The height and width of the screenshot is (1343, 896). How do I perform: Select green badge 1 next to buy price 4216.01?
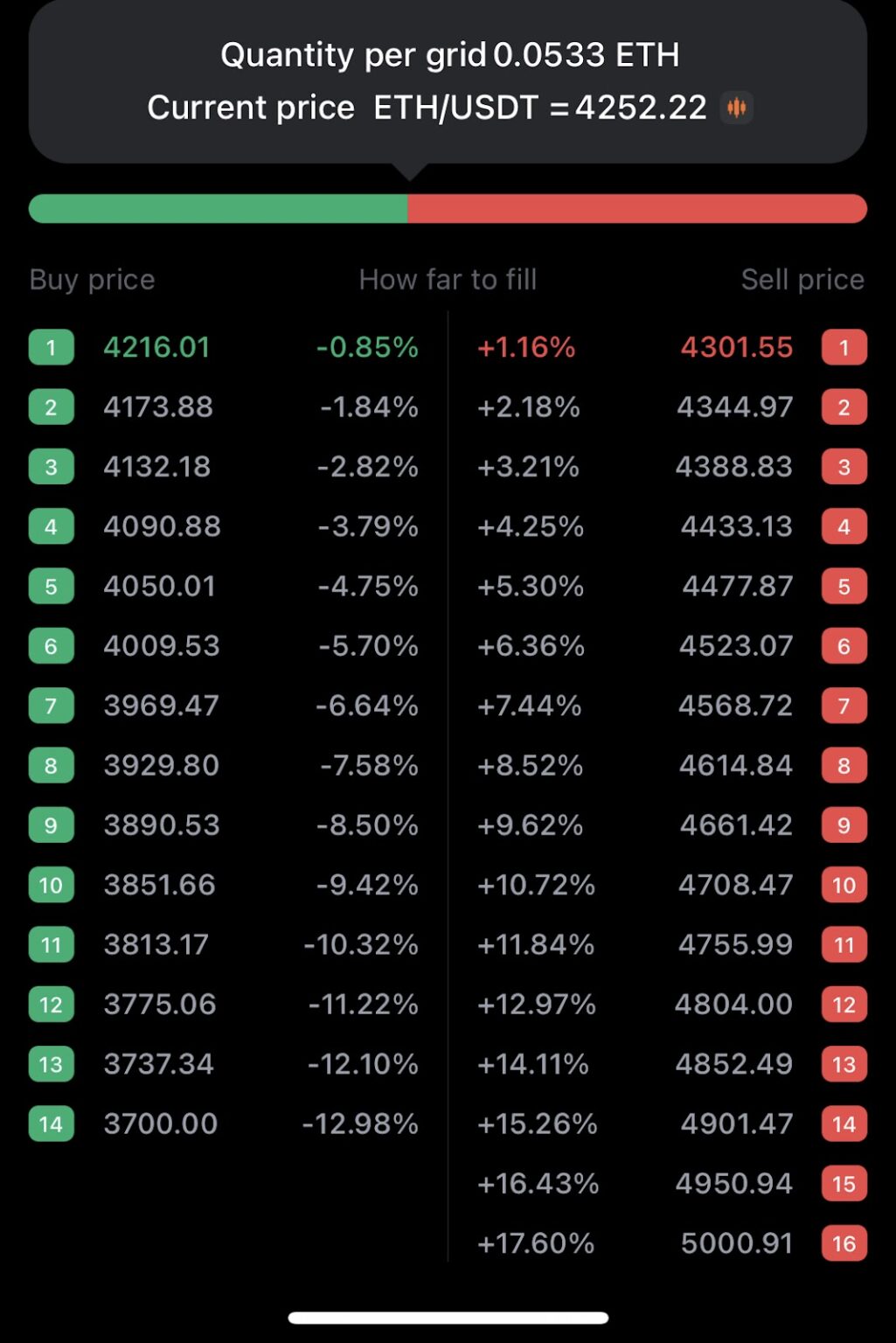click(51, 347)
